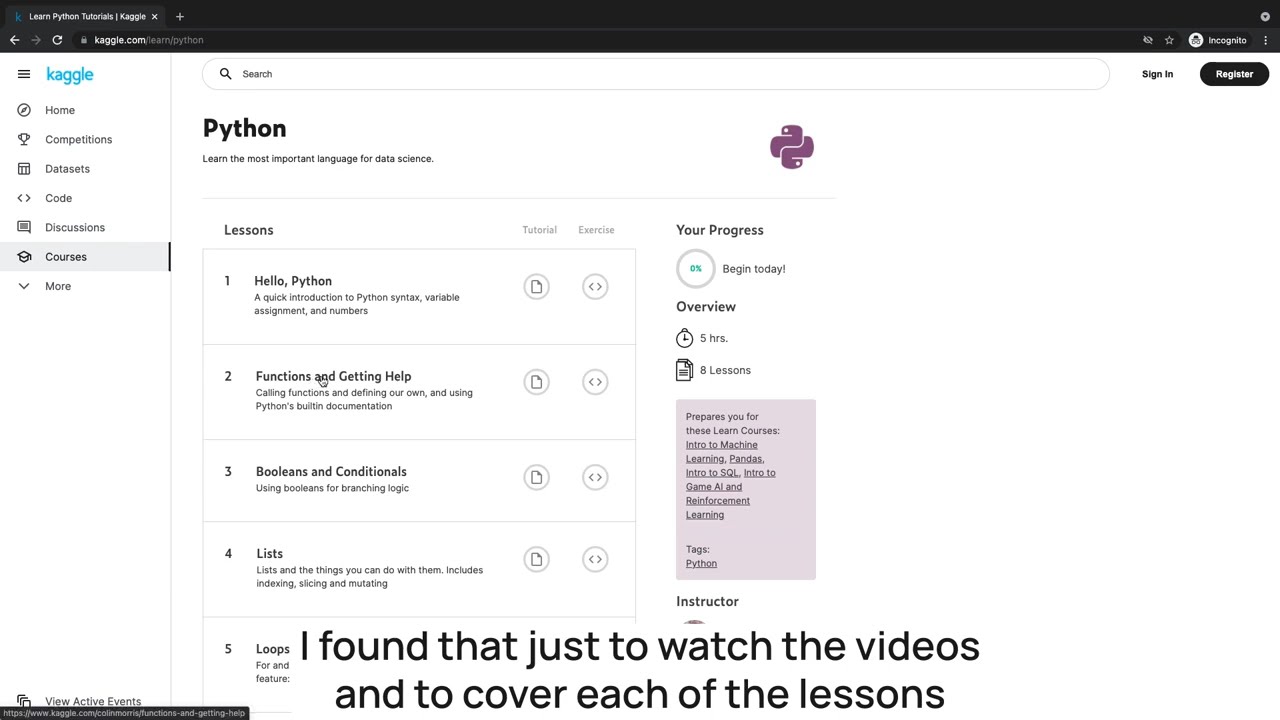Click the Tutorial column header
This screenshot has height=720, width=1280.
tap(539, 230)
